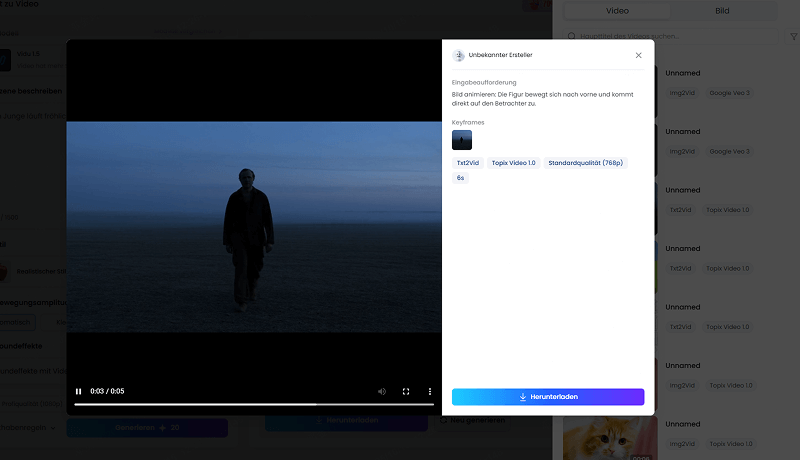Open the orange cat video thumbnail
This screenshot has height=460, width=800.
coord(610,438)
